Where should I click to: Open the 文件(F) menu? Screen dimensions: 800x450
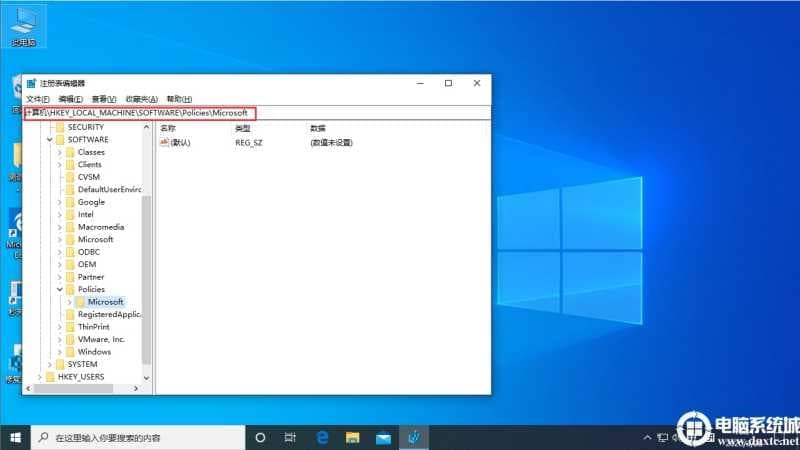click(38, 99)
